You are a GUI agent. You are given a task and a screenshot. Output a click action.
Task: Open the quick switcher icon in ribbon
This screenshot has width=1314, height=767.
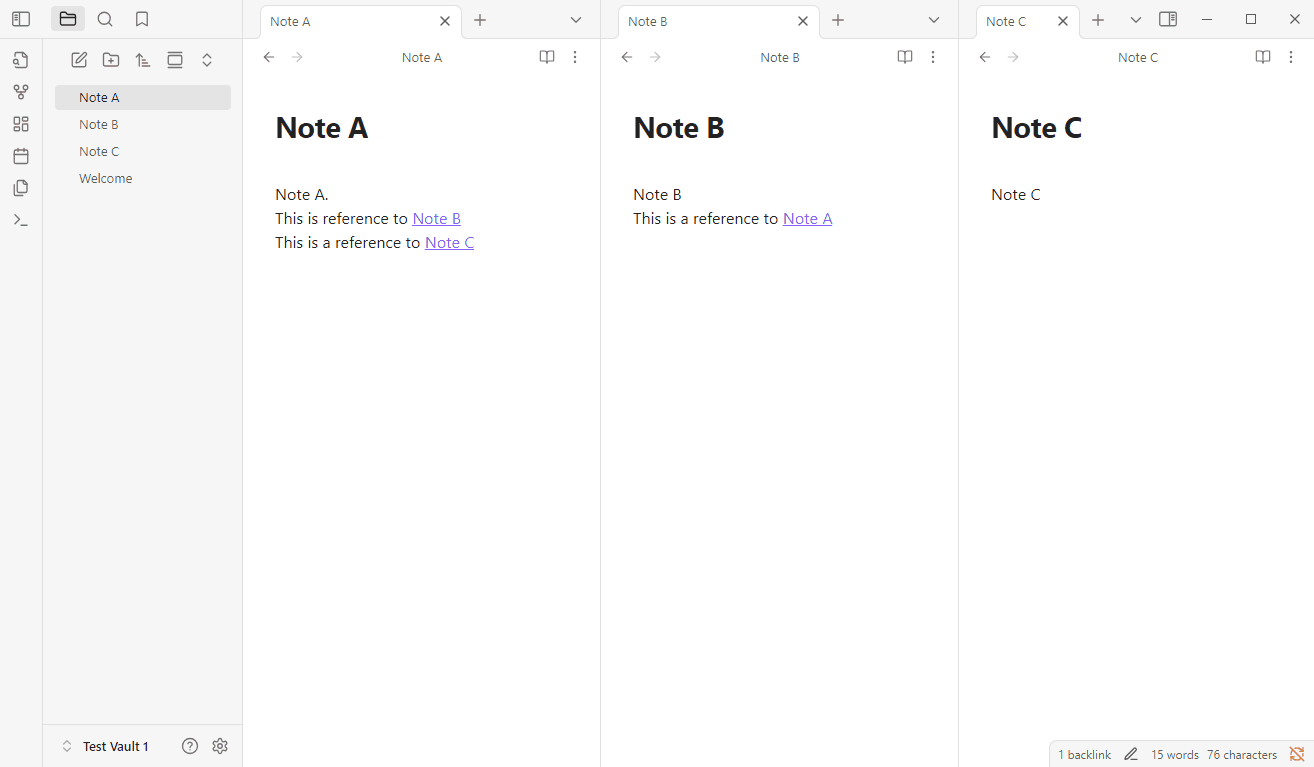coord(21,60)
